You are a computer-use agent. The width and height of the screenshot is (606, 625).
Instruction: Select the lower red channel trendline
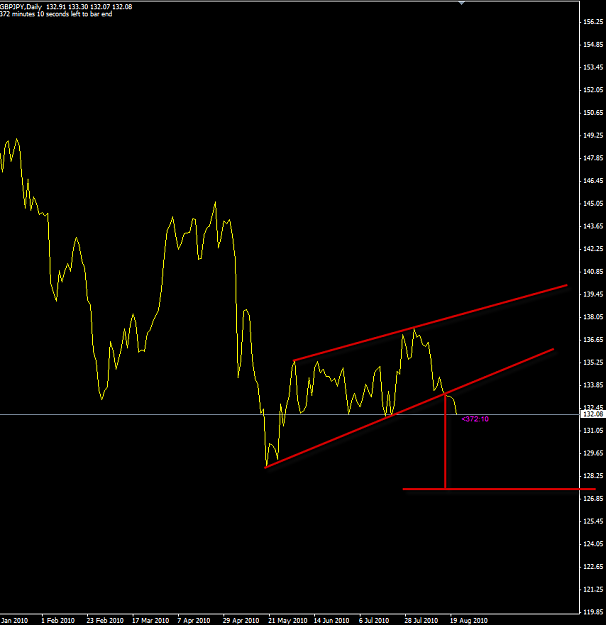pos(409,408)
